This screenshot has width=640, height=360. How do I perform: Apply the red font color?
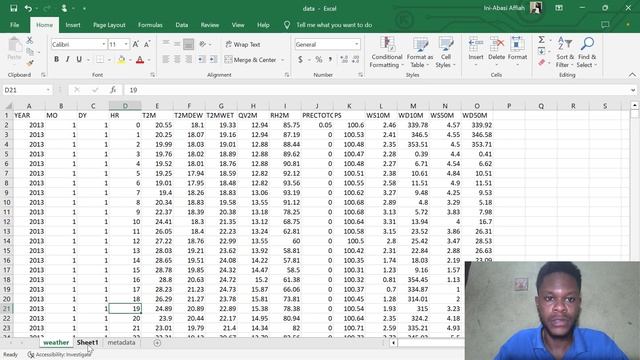point(140,60)
